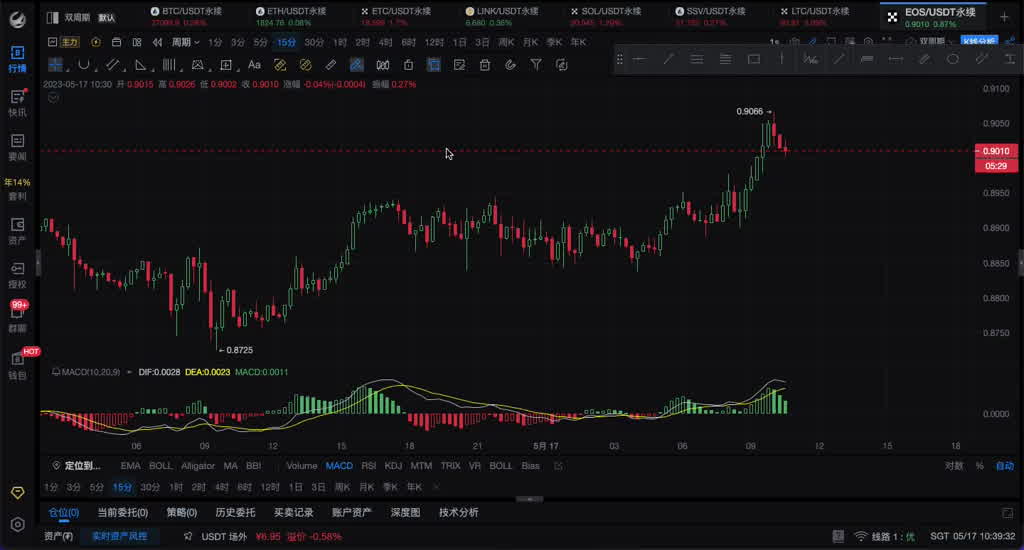Click the delete drawings trash icon

485,65
